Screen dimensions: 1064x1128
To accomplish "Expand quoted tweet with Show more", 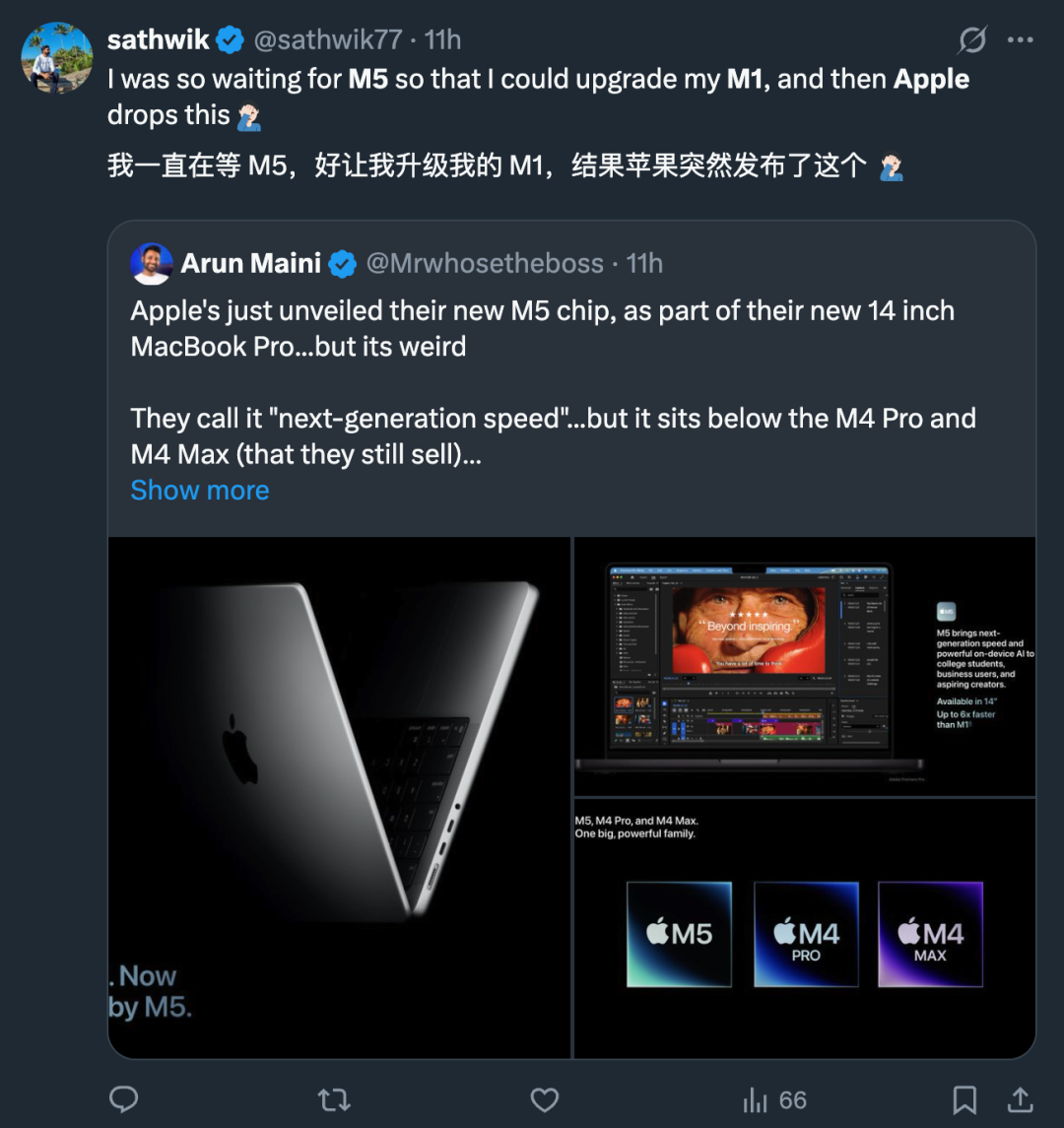I will pos(200,491).
